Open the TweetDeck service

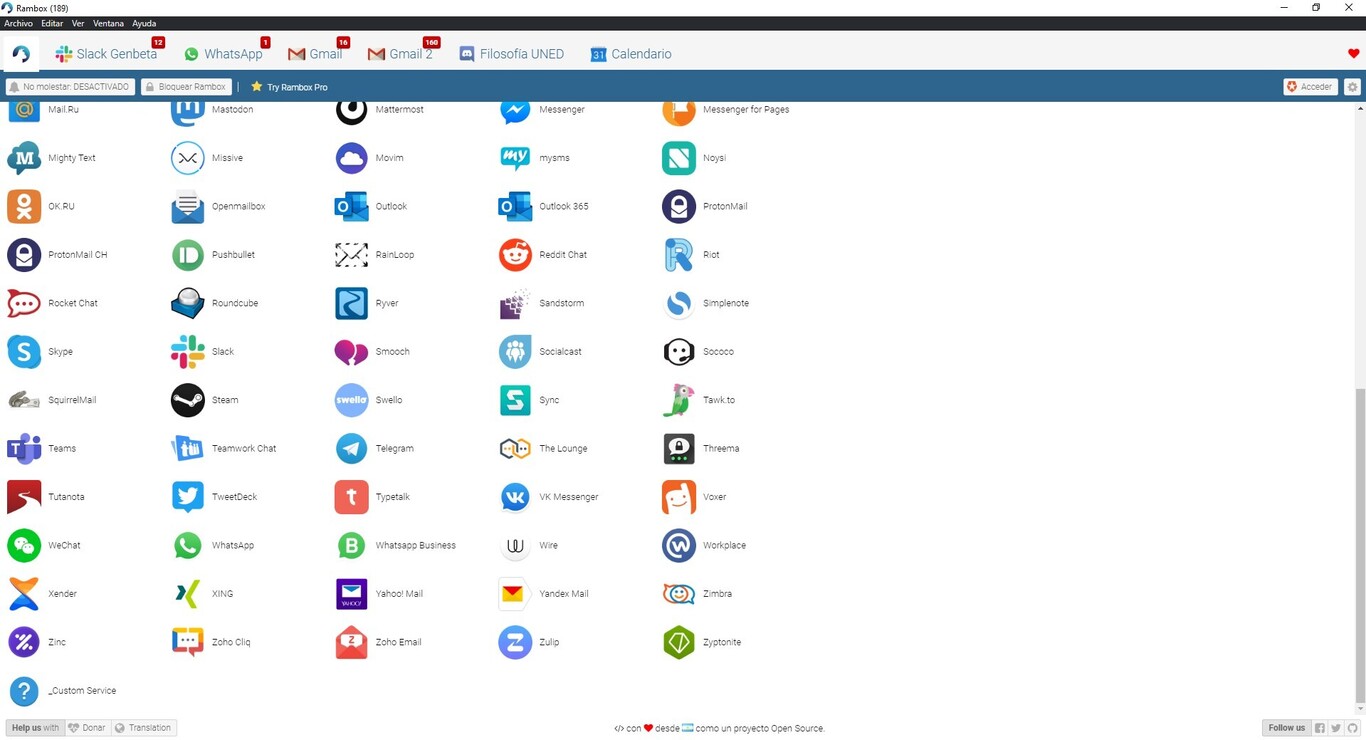(x=187, y=496)
